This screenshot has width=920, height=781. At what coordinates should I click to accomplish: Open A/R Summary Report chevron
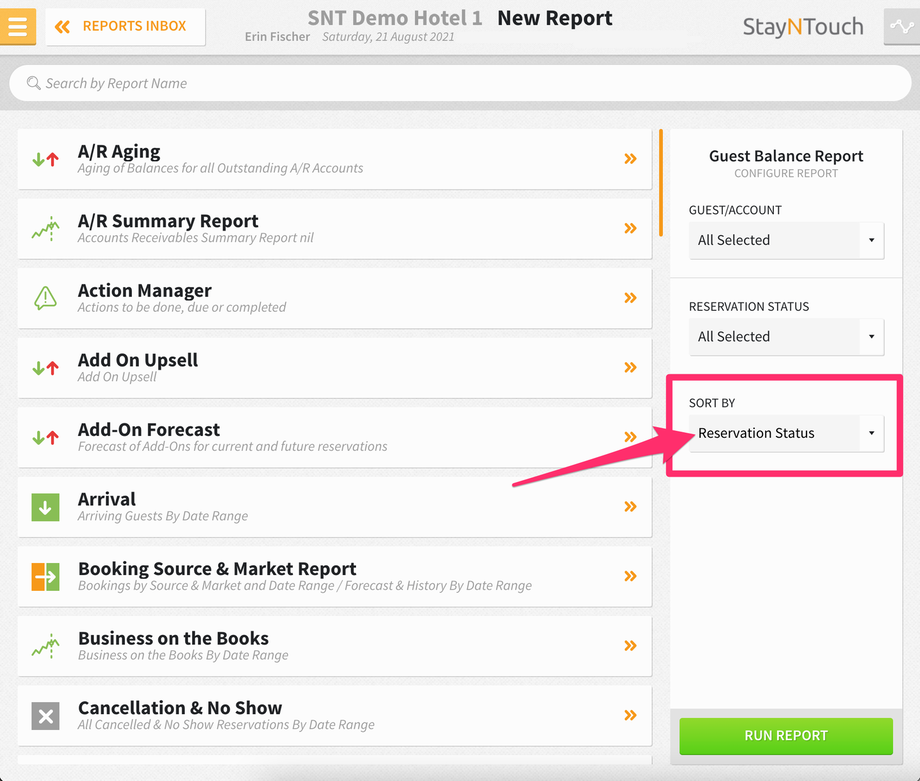click(x=630, y=228)
